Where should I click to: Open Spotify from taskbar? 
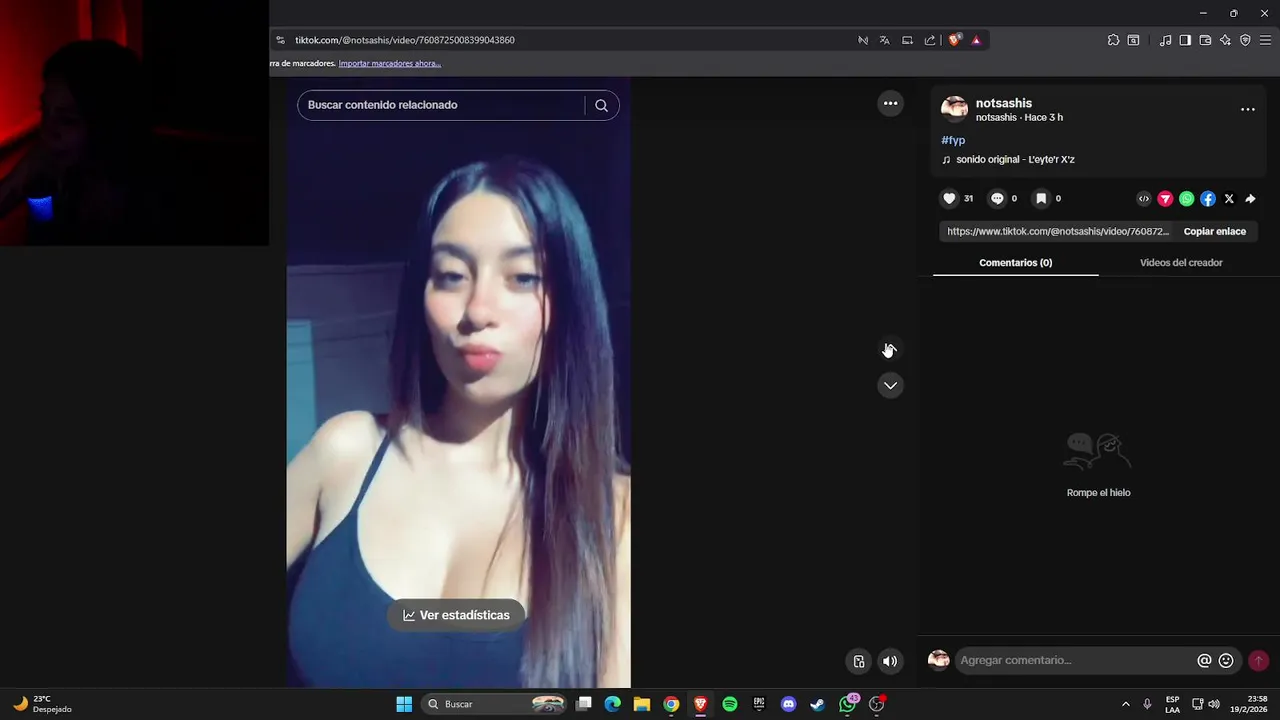[730, 704]
